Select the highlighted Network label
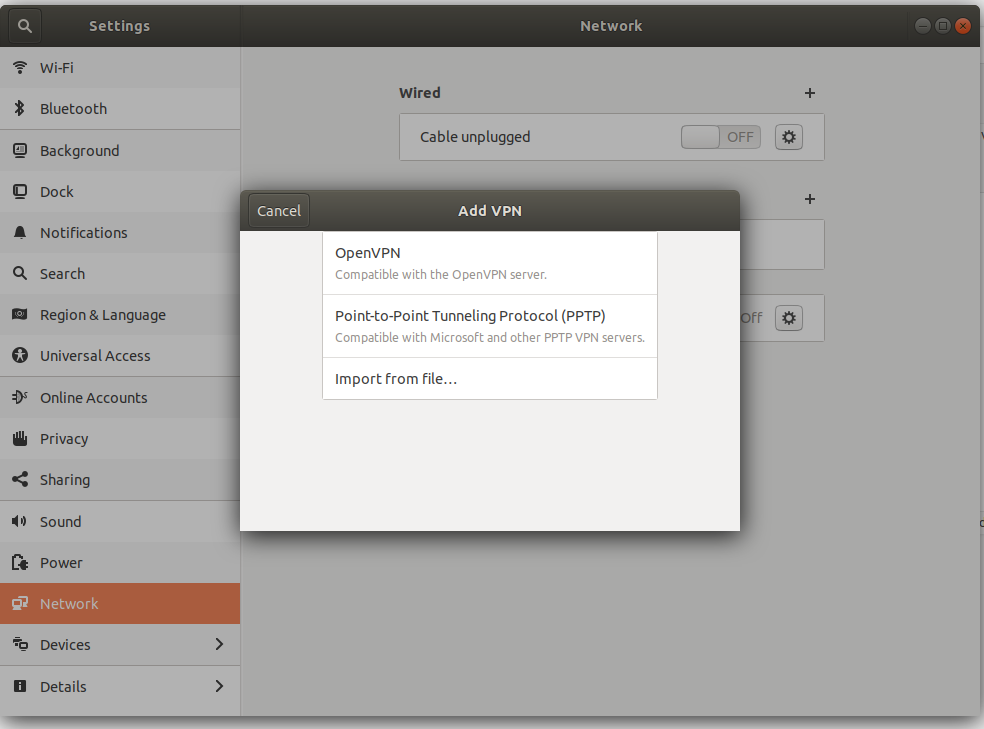 pos(69,604)
